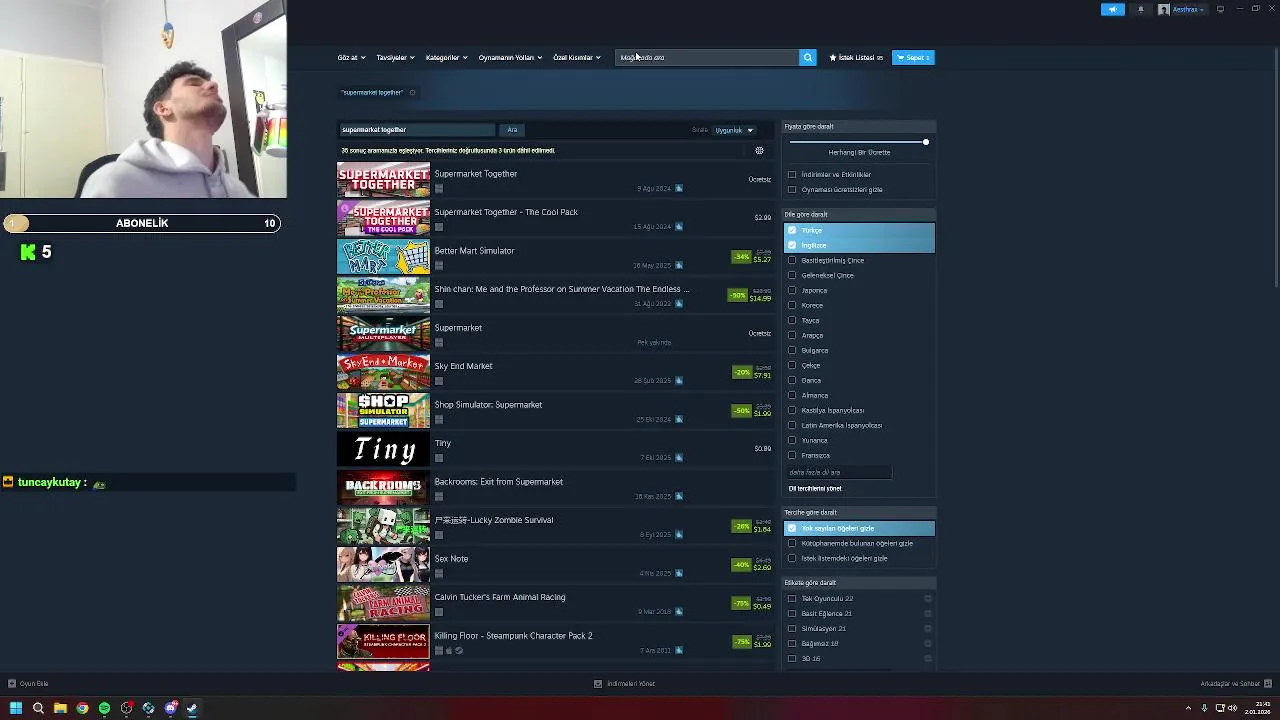Screen dimensions: 1280x720
Task: Check Oynaması ücretsizleri gizle option
Action: click(792, 190)
